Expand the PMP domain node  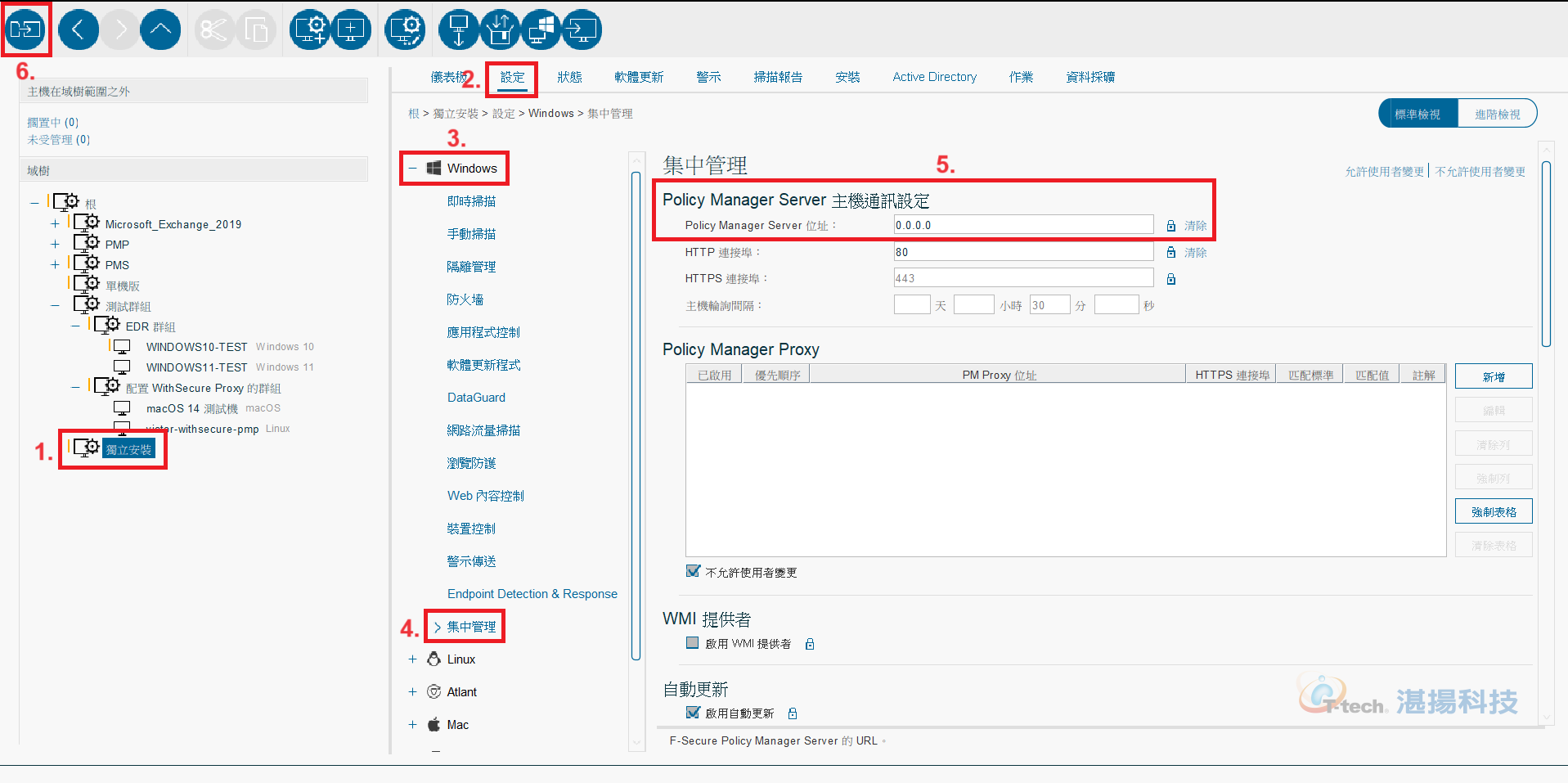pyautogui.click(x=55, y=244)
